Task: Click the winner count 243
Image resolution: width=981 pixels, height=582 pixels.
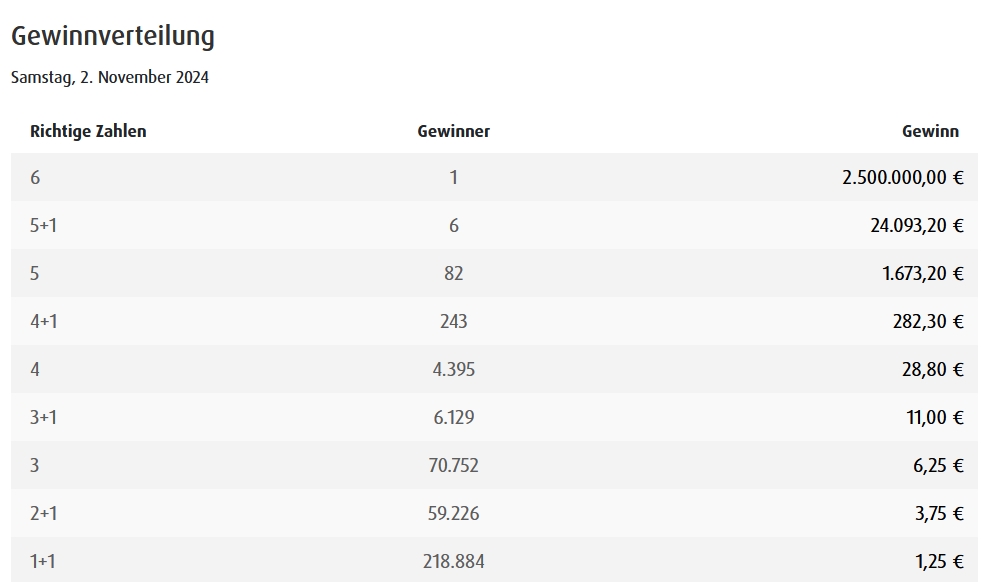Action: [x=454, y=322]
